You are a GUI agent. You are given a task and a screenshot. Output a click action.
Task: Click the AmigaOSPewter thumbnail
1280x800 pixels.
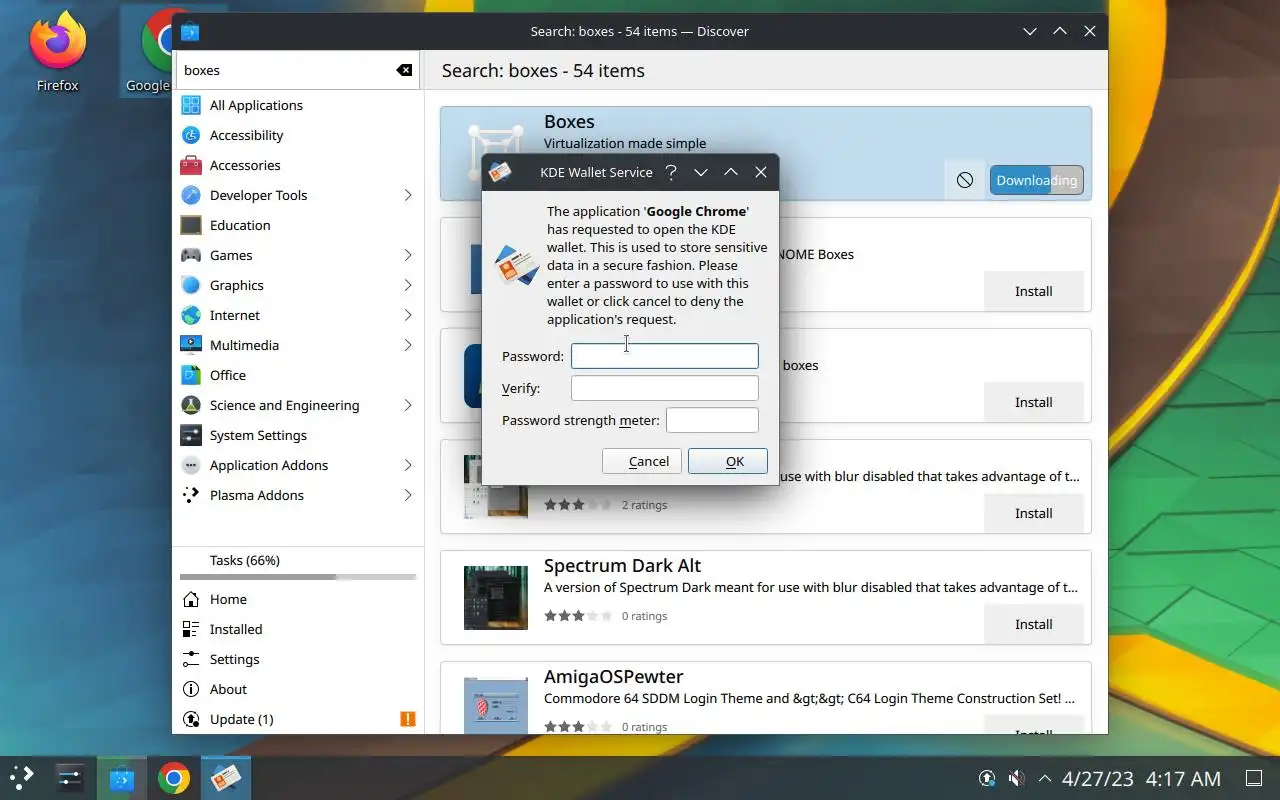click(x=496, y=706)
